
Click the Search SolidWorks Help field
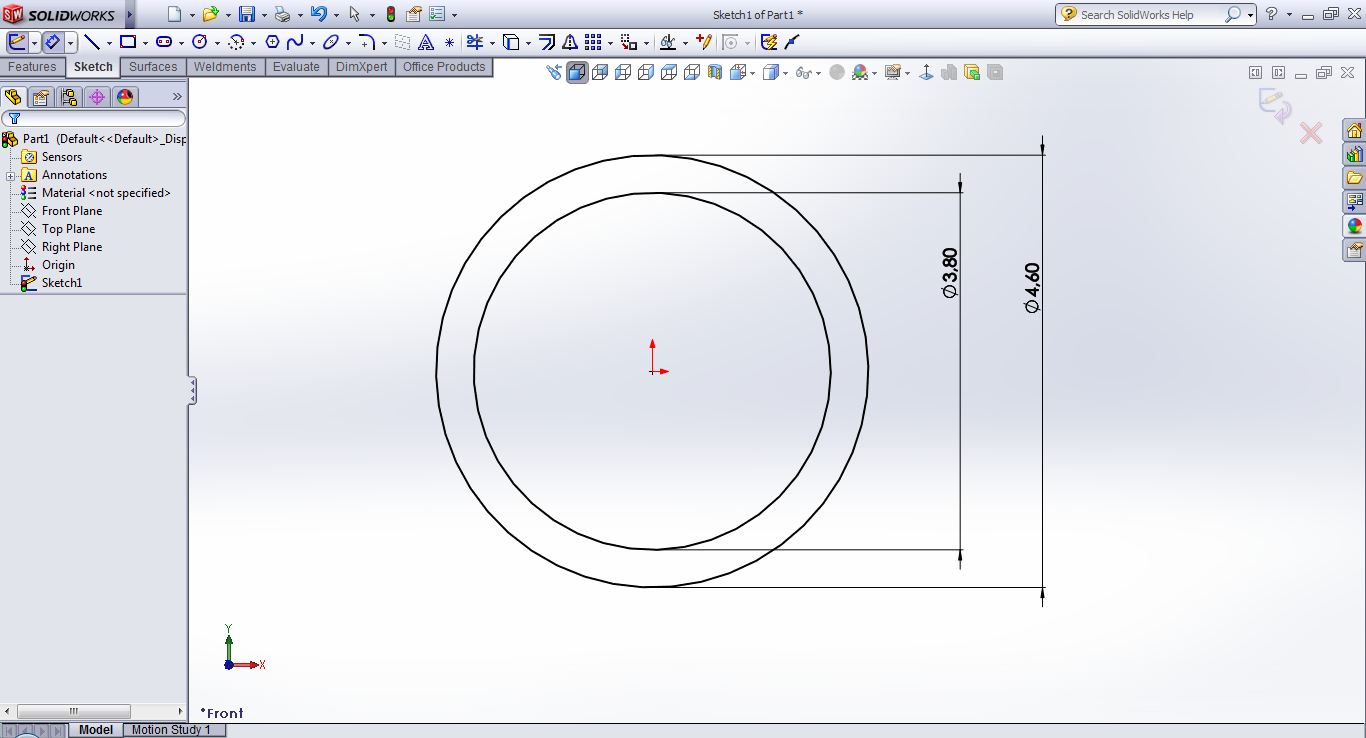(x=1150, y=15)
